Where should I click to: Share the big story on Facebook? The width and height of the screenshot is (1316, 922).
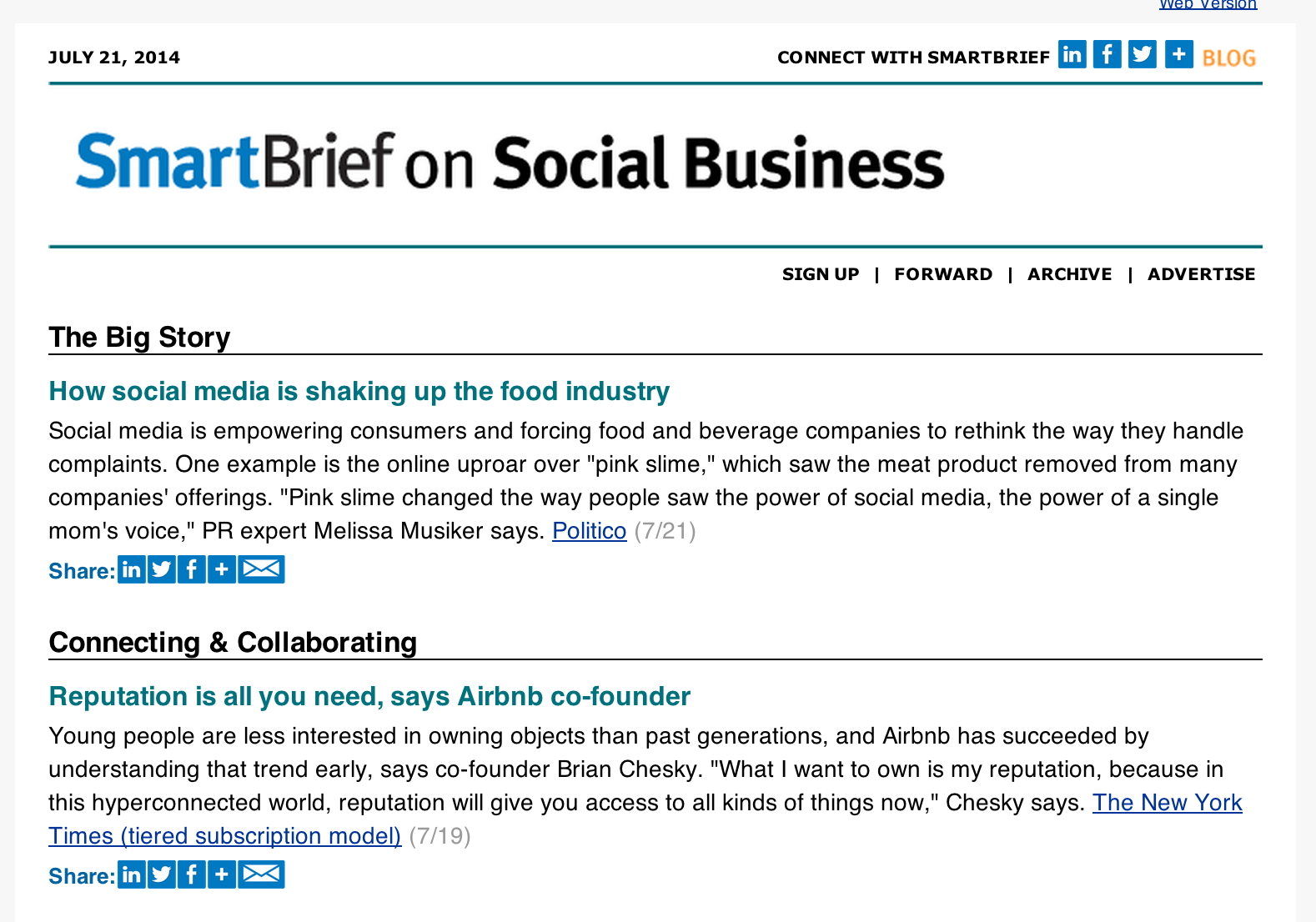tap(192, 569)
